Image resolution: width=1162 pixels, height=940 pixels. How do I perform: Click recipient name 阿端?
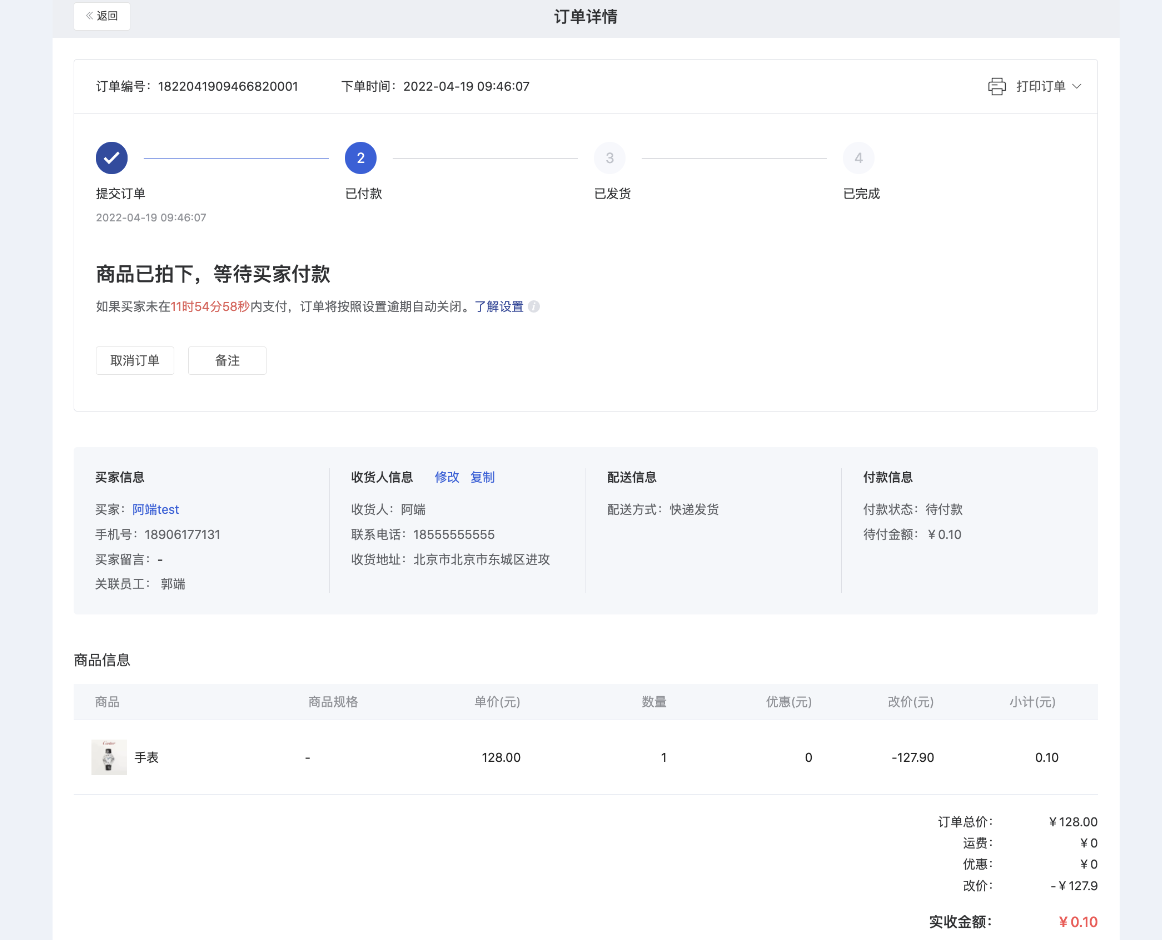pos(414,509)
